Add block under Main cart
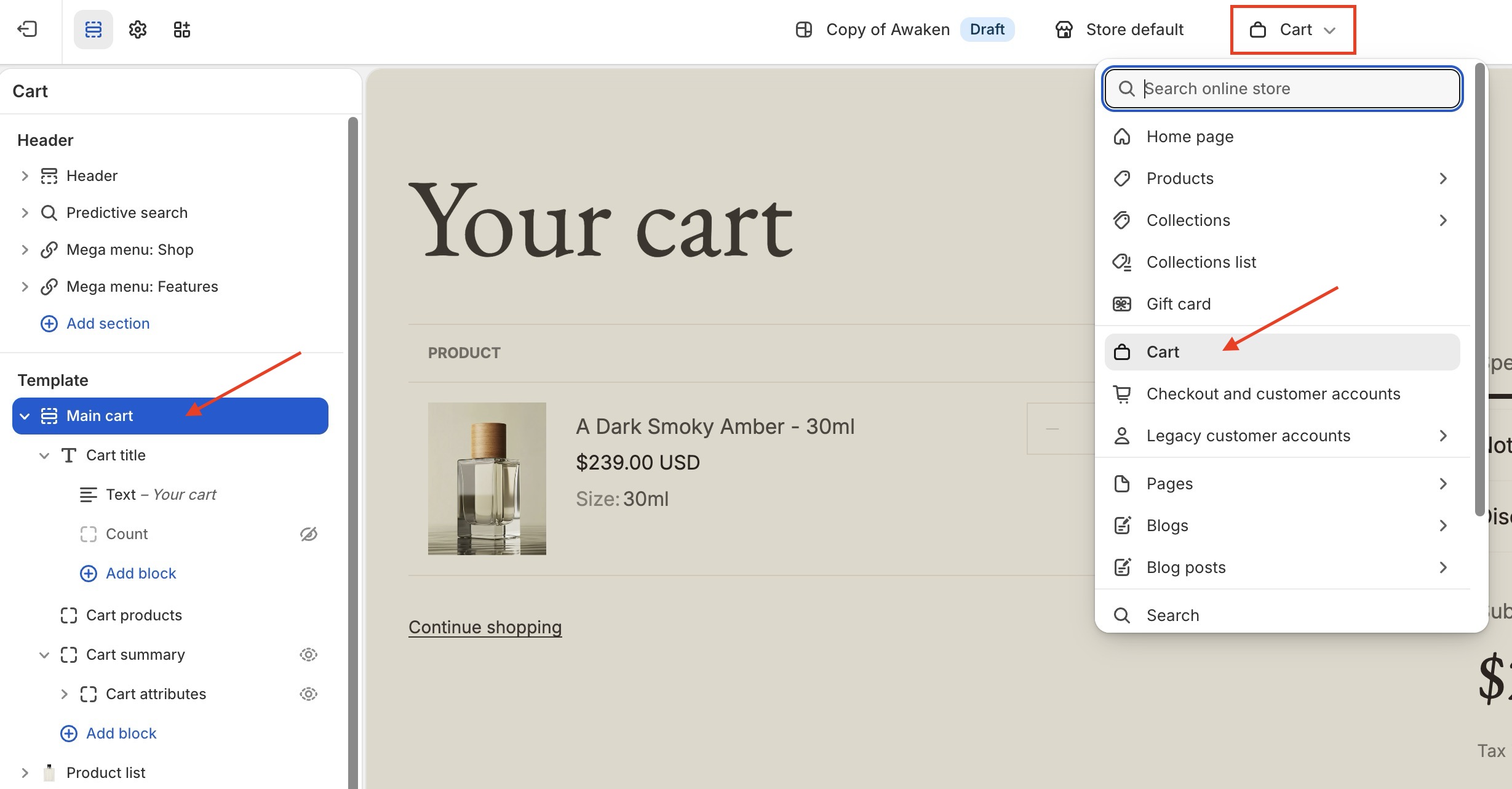 click(108, 734)
